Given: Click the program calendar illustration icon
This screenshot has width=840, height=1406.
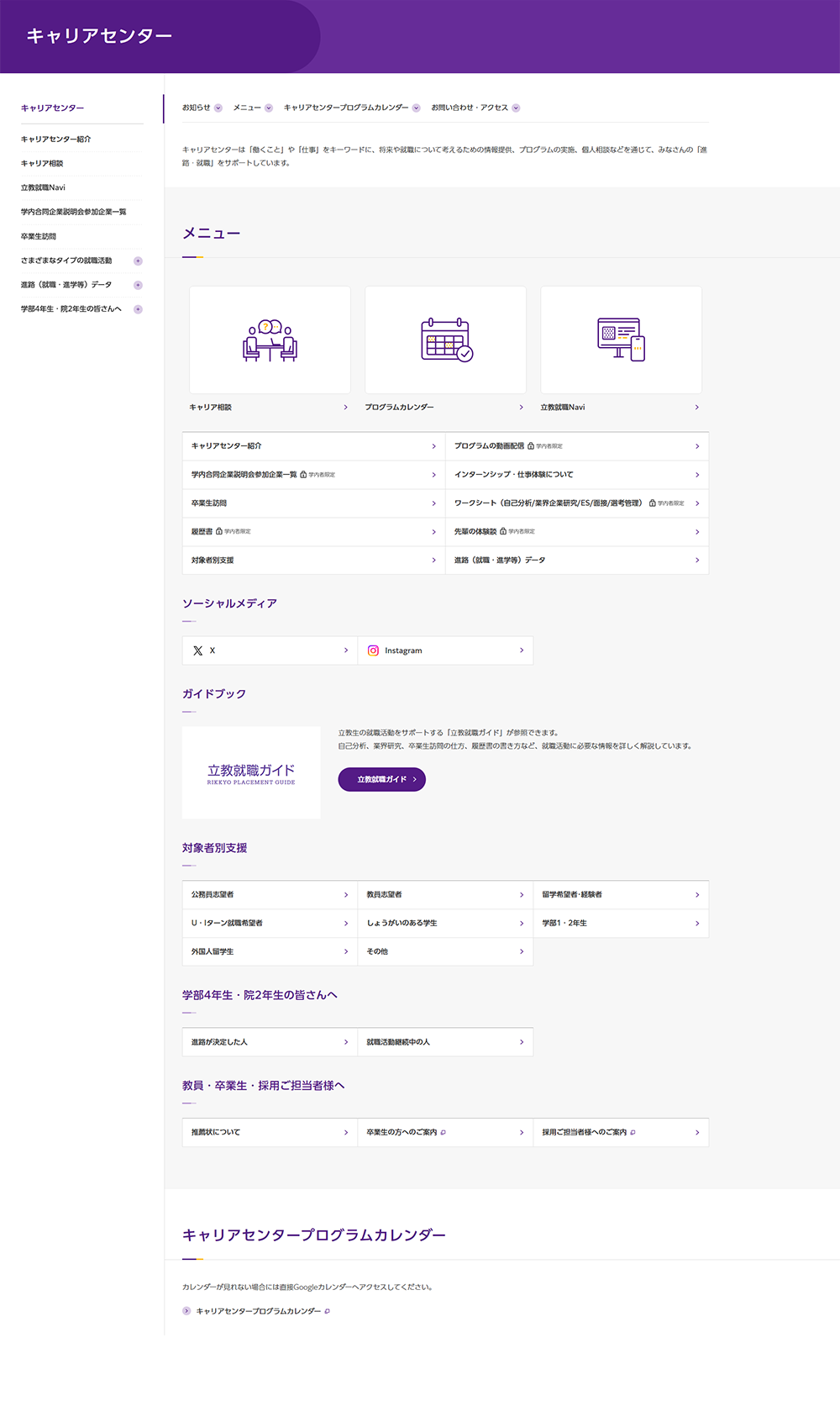Looking at the screenshot, I should pyautogui.click(x=446, y=340).
